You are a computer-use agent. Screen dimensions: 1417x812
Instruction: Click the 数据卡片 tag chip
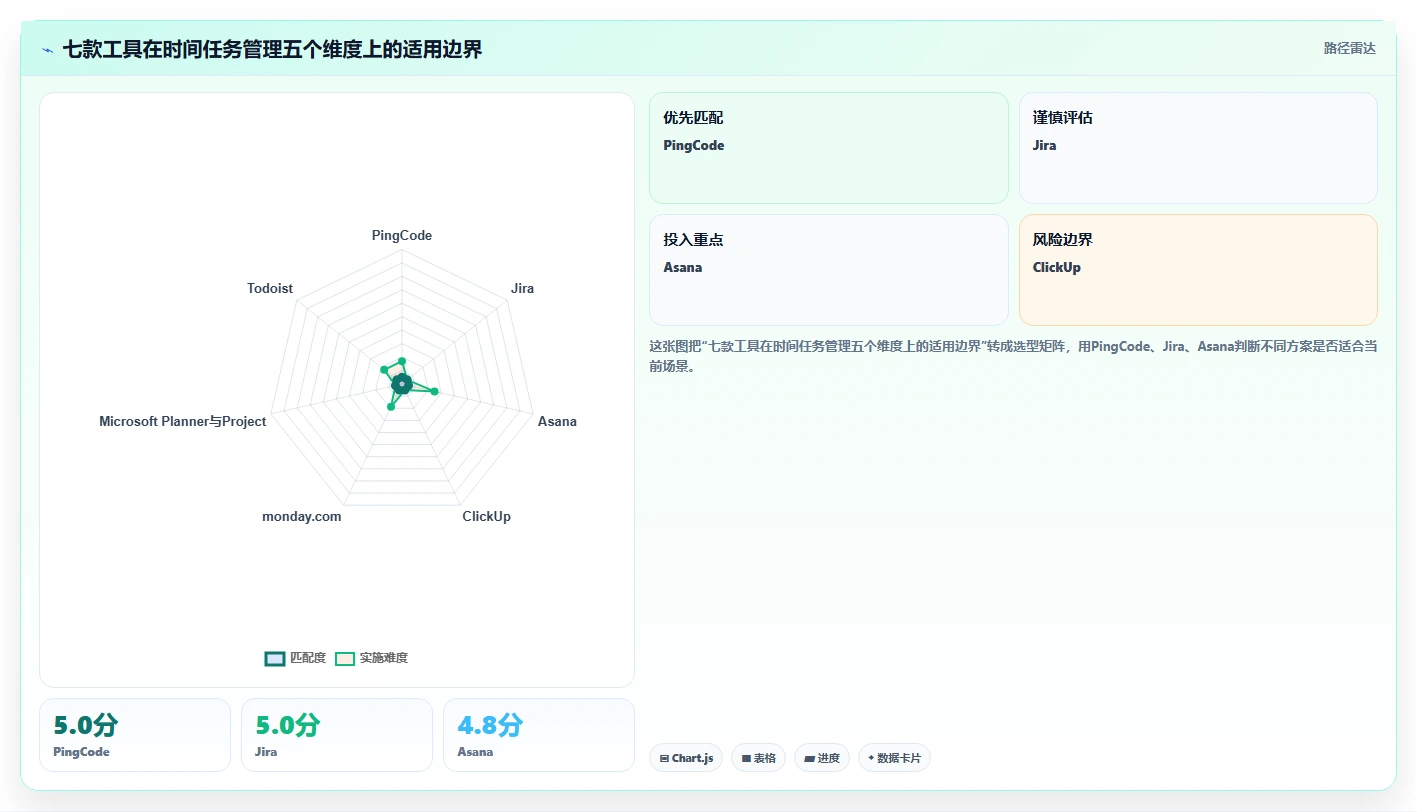(x=894, y=758)
